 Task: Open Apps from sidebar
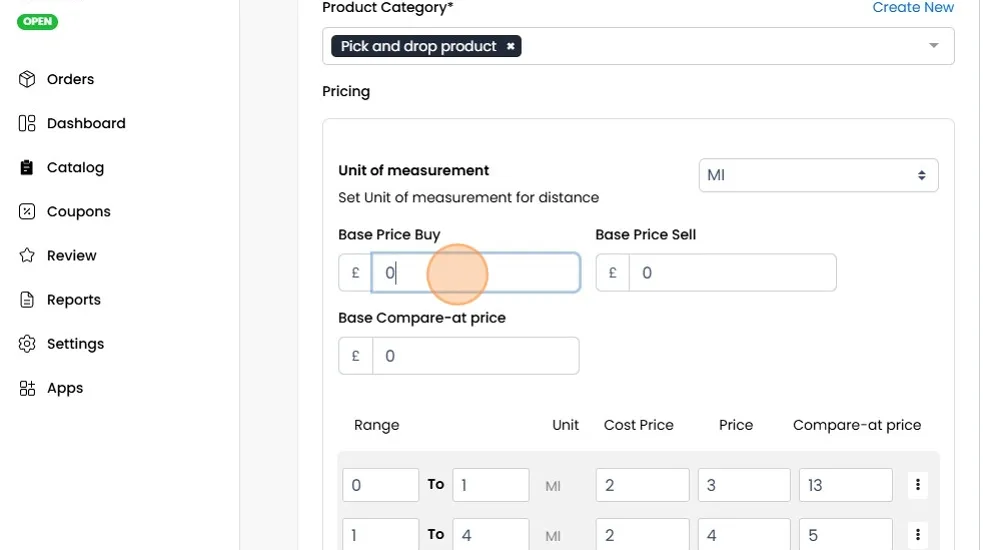tap(65, 388)
